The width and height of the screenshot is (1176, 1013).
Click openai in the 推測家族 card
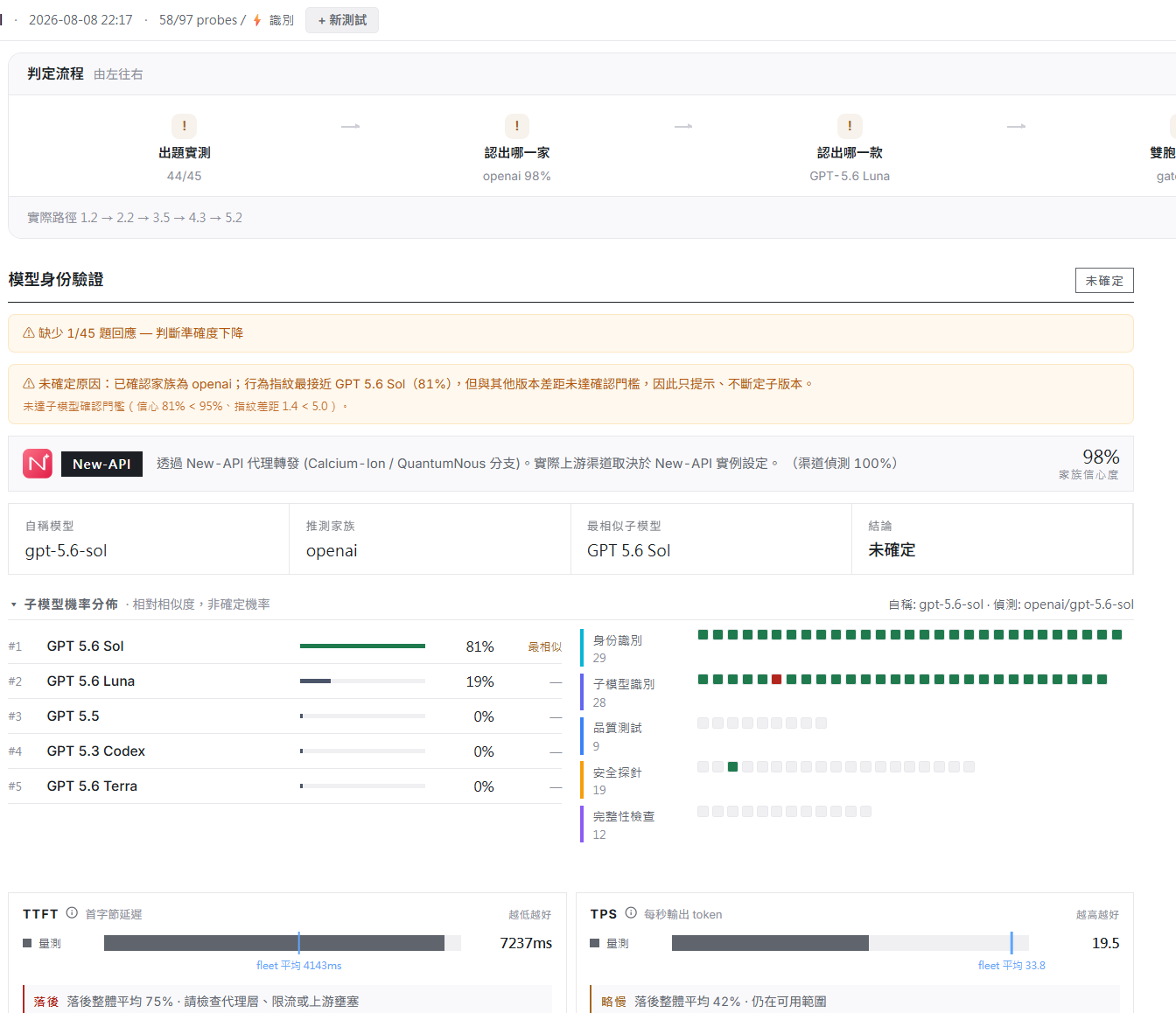332,550
